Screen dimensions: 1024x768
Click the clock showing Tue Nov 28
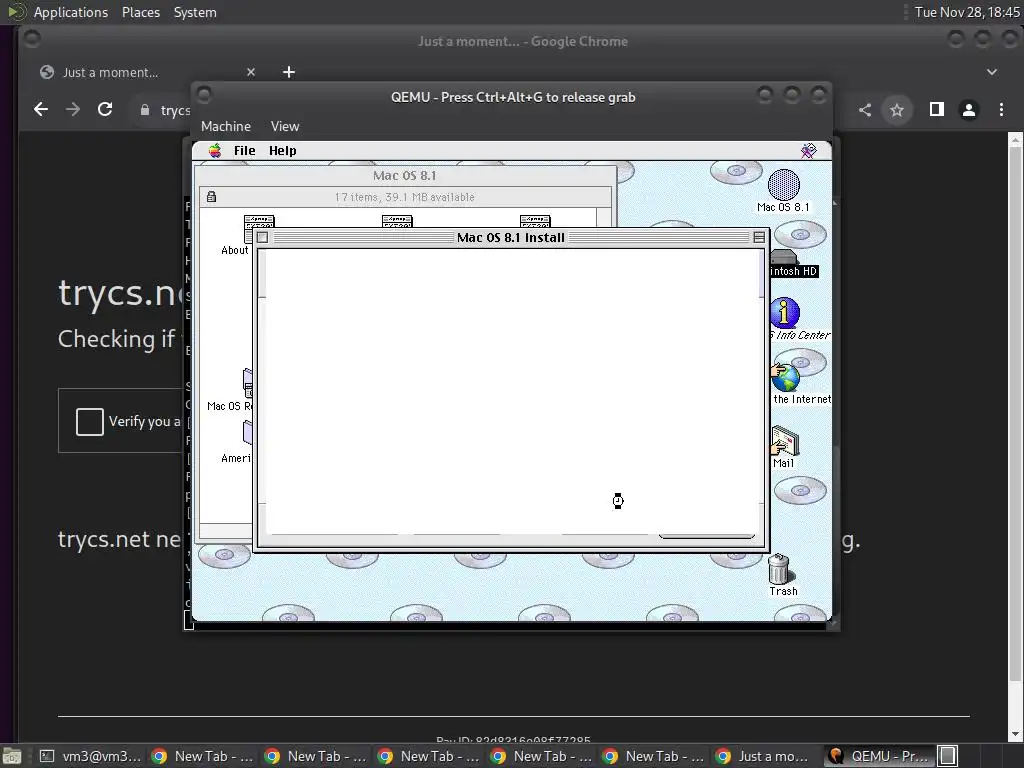[x=967, y=12]
